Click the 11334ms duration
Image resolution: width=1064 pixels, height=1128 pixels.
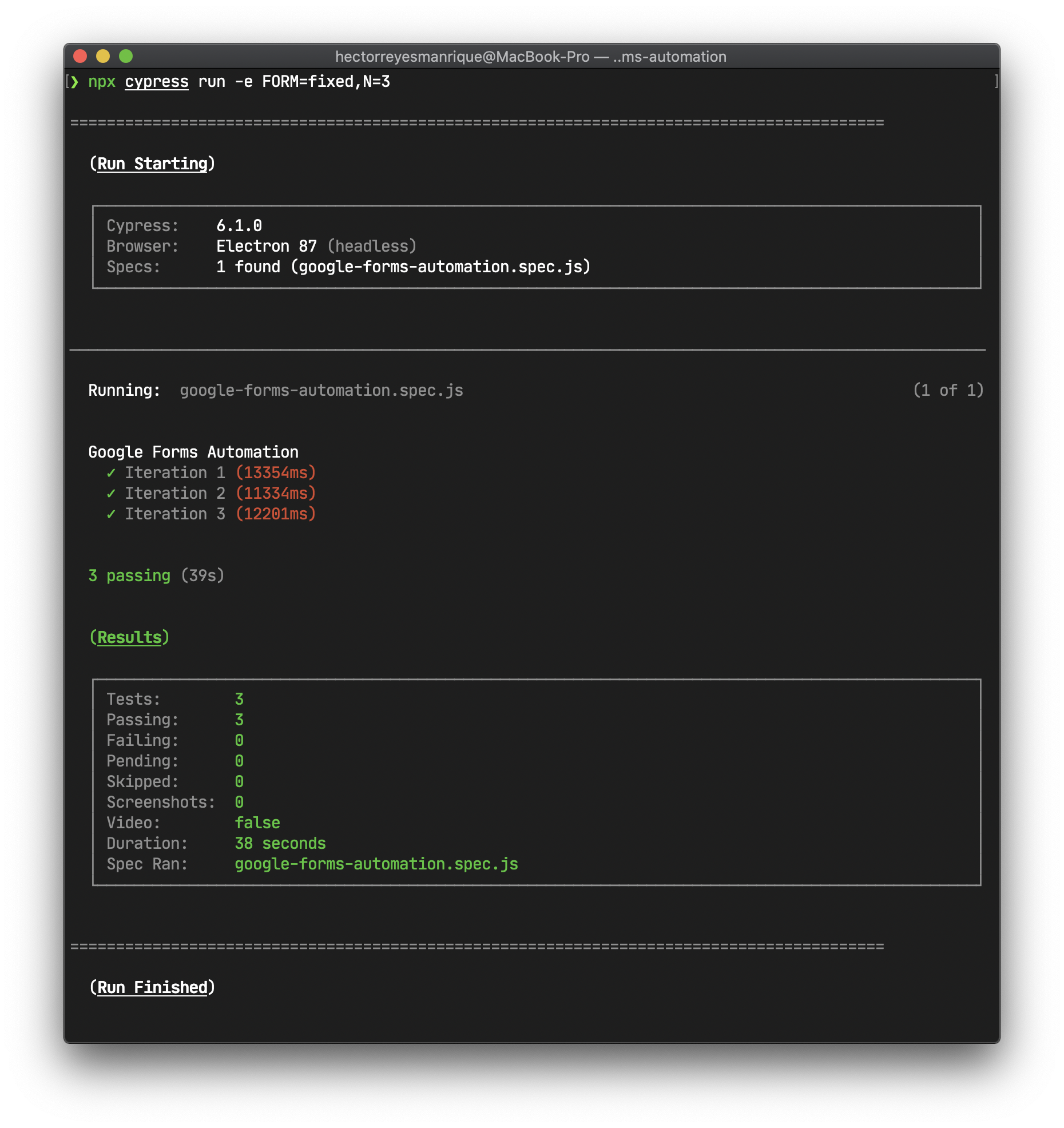point(276,493)
